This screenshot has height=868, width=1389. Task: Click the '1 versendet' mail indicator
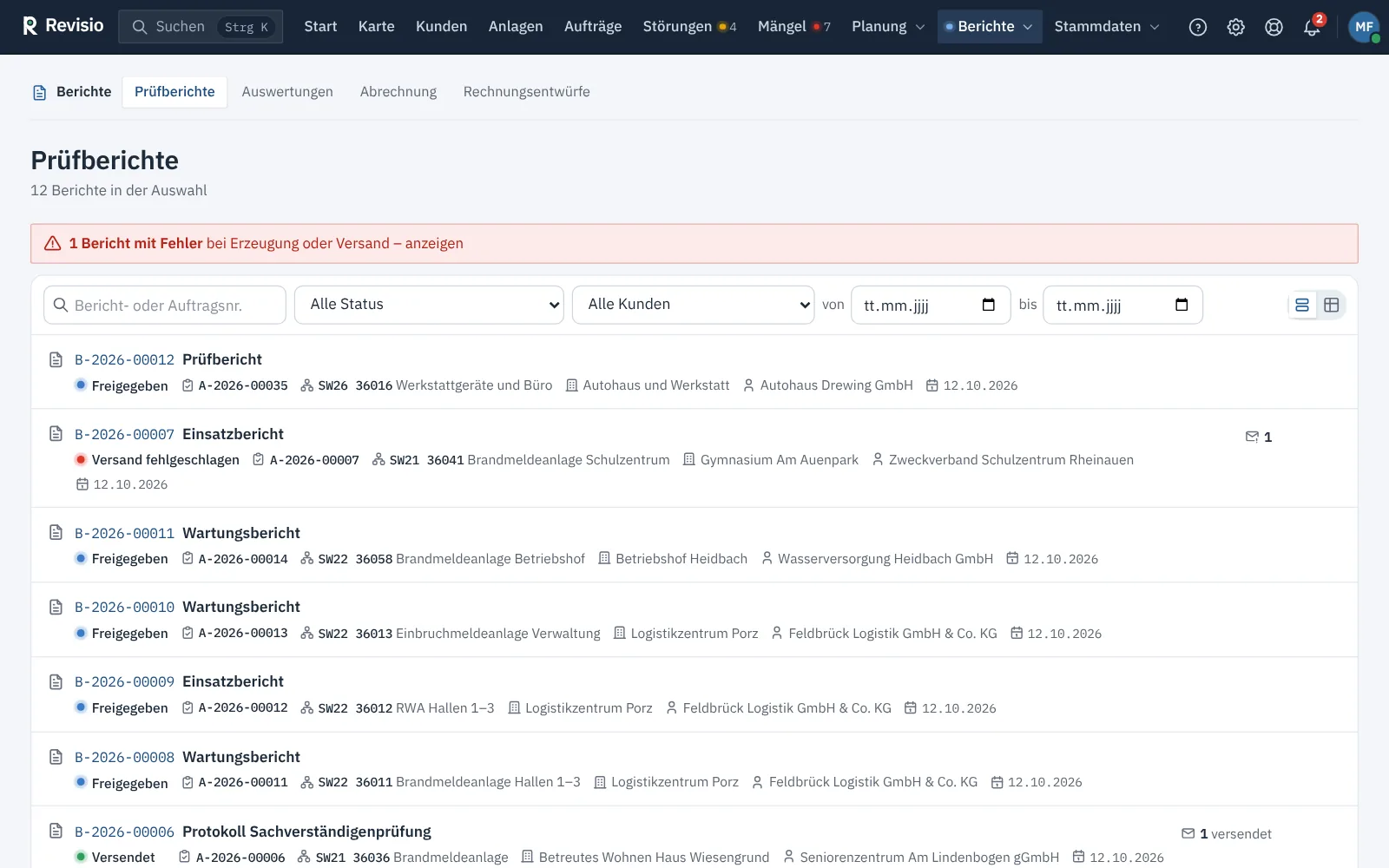1227,833
